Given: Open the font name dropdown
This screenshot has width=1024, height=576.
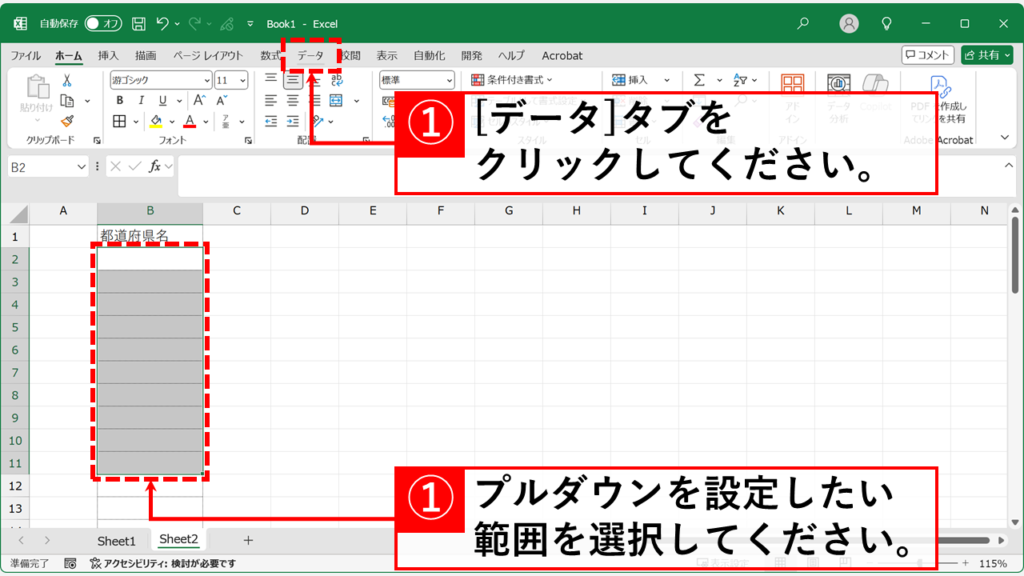Looking at the screenshot, I should point(207,80).
